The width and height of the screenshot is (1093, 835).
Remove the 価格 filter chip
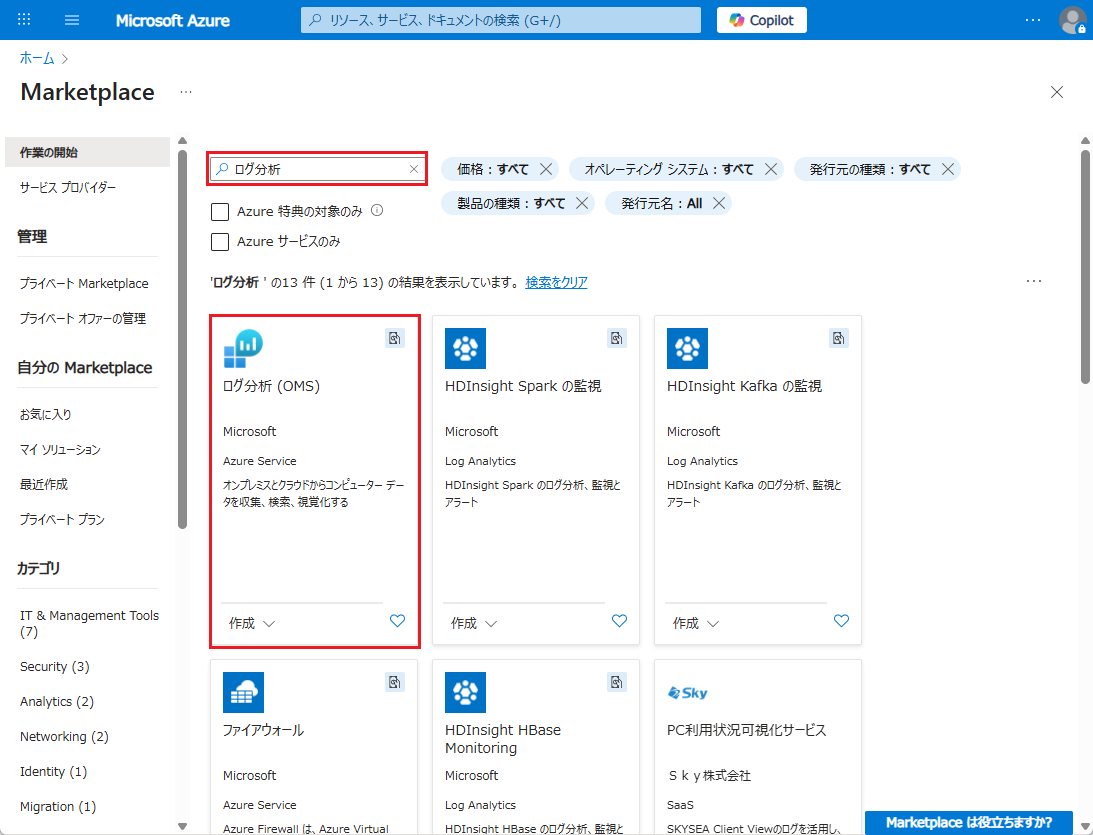click(546, 169)
